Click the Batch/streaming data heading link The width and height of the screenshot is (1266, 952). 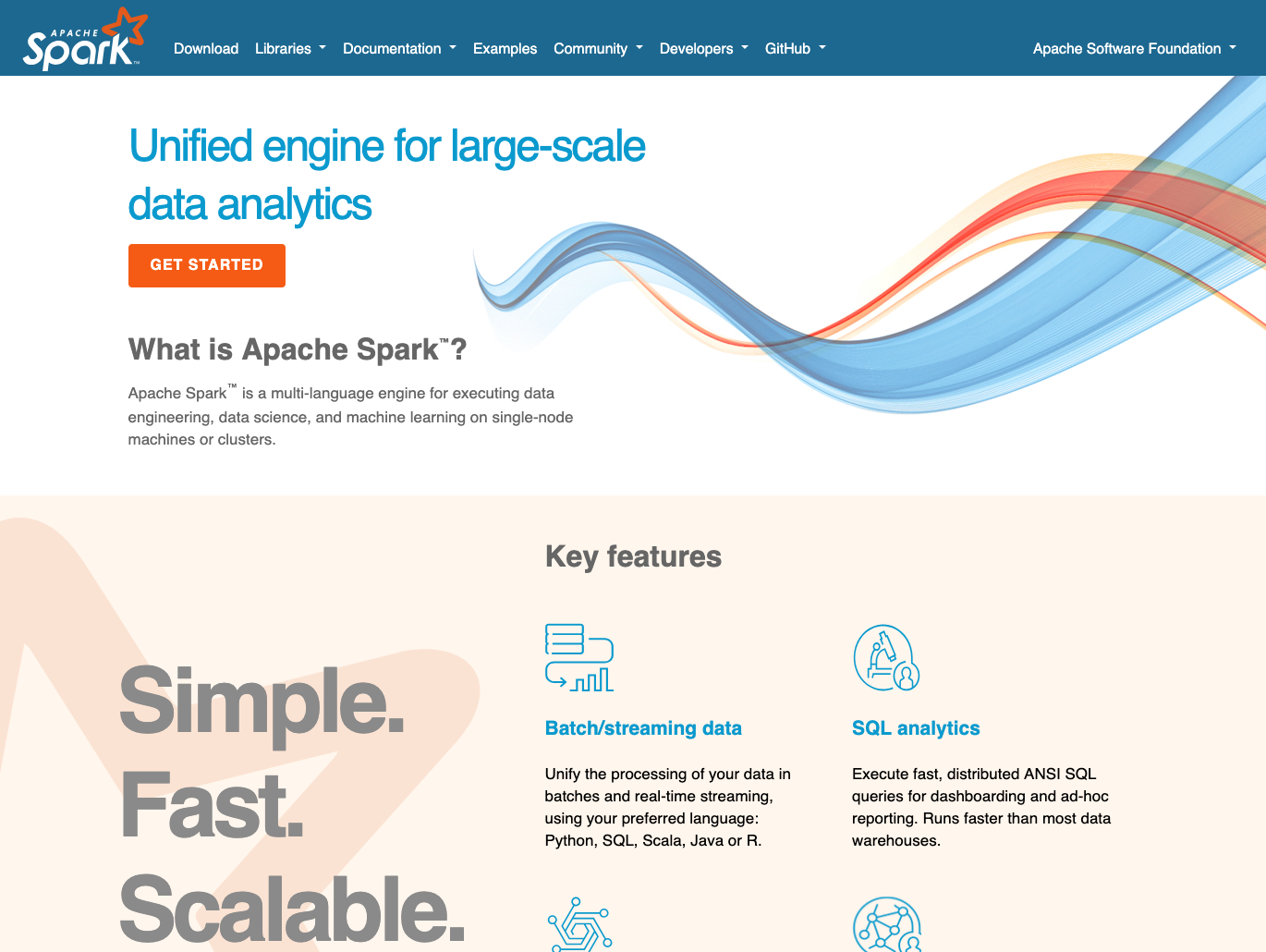(643, 728)
